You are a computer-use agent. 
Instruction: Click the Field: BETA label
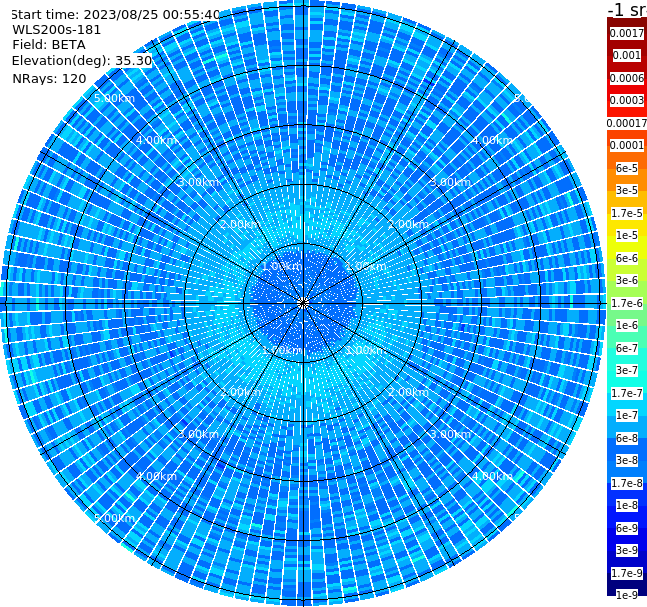[49, 45]
